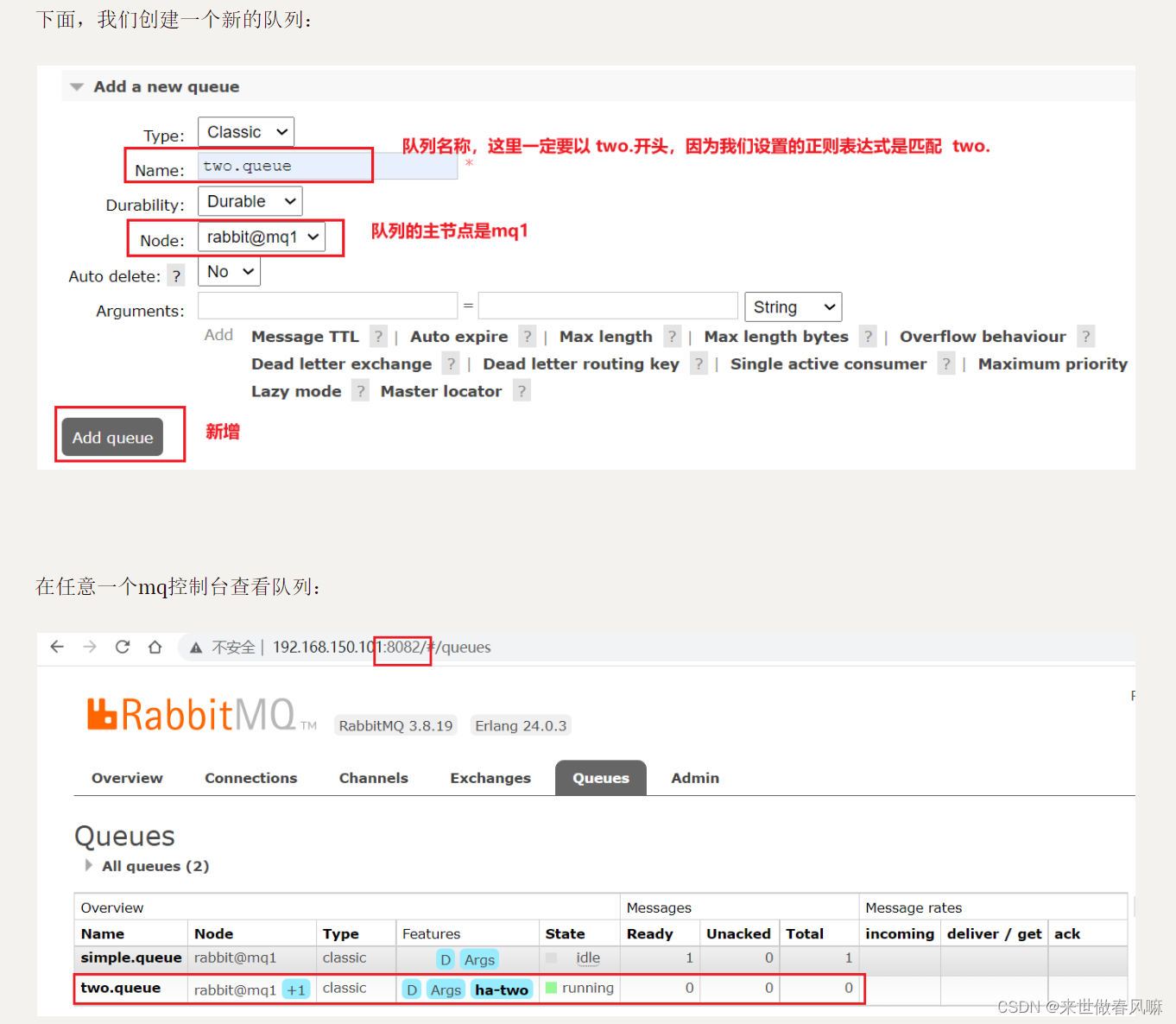Open the simple.queue queue link
Viewport: 1176px width, 1024px height.
[x=131, y=958]
